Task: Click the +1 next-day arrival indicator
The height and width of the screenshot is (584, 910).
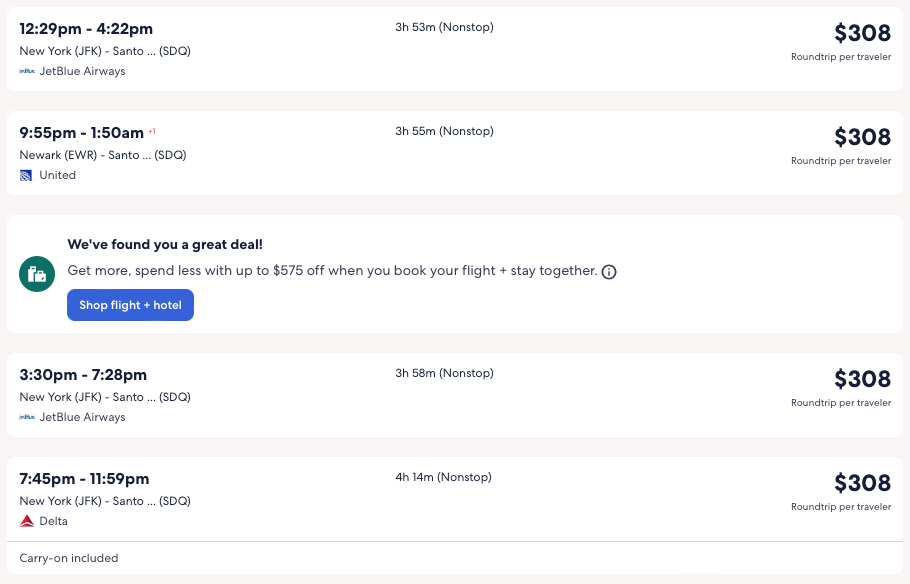Action: tap(152, 131)
